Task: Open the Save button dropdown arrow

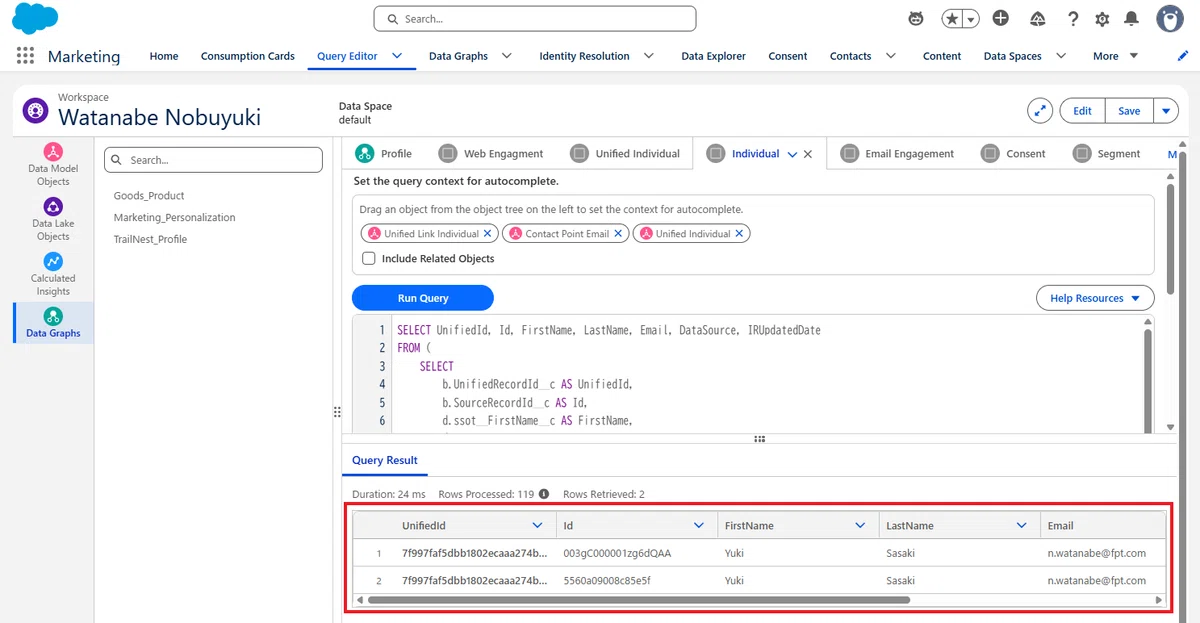Action: [1166, 111]
